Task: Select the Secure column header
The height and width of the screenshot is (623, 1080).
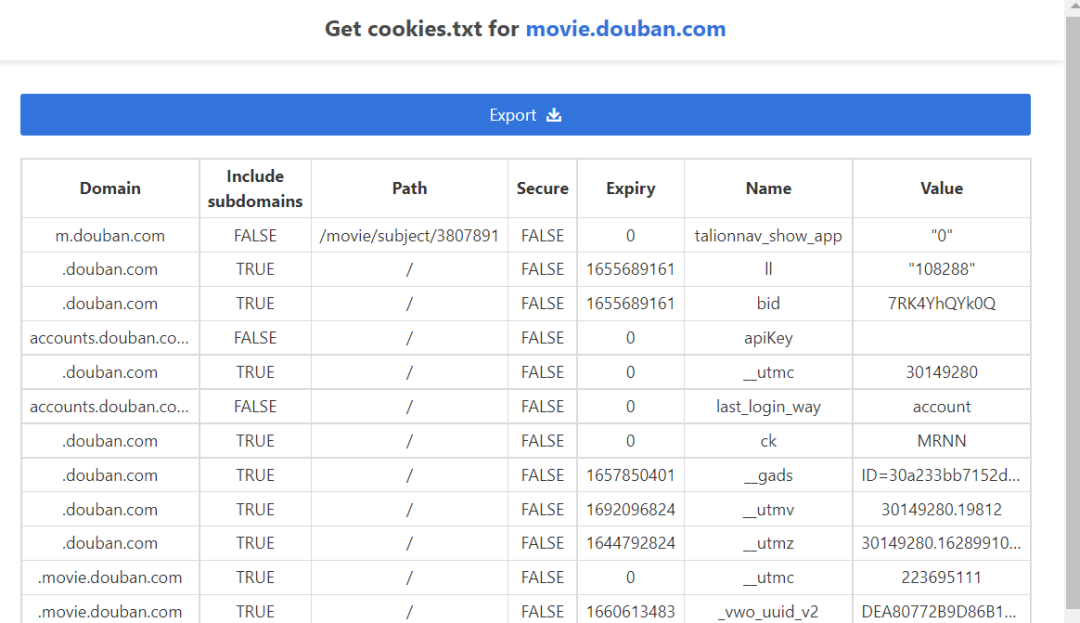Action: point(543,189)
